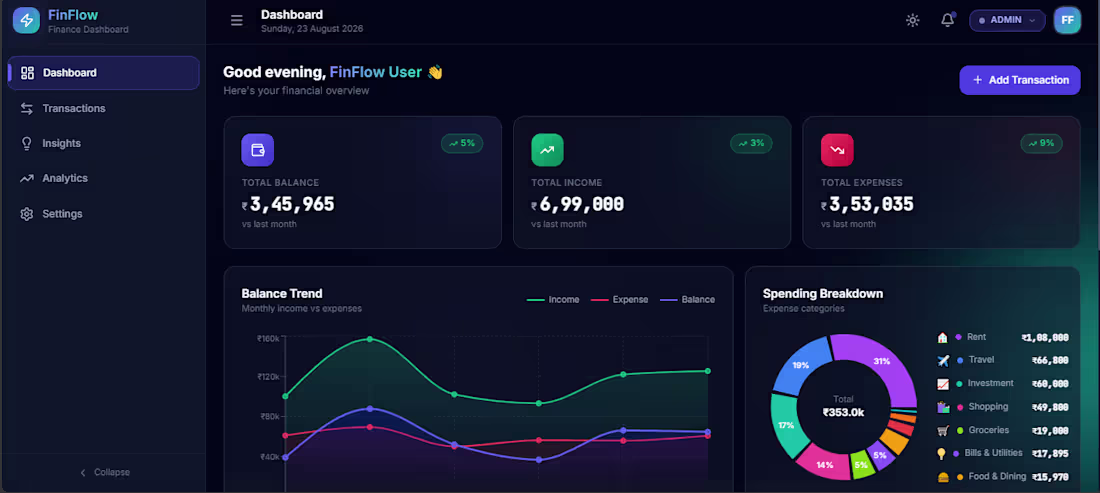Go to Transactions in the sidebar

tap(104, 108)
